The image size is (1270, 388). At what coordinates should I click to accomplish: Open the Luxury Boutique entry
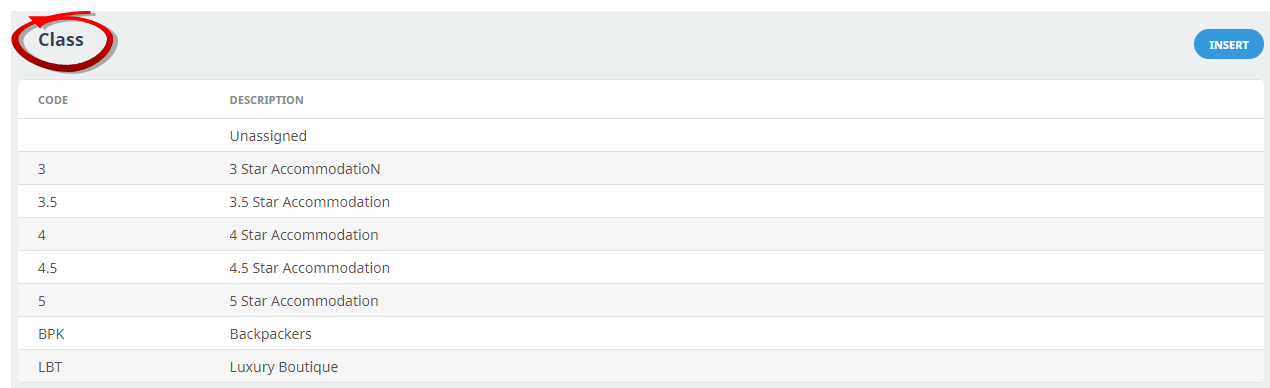point(640,367)
